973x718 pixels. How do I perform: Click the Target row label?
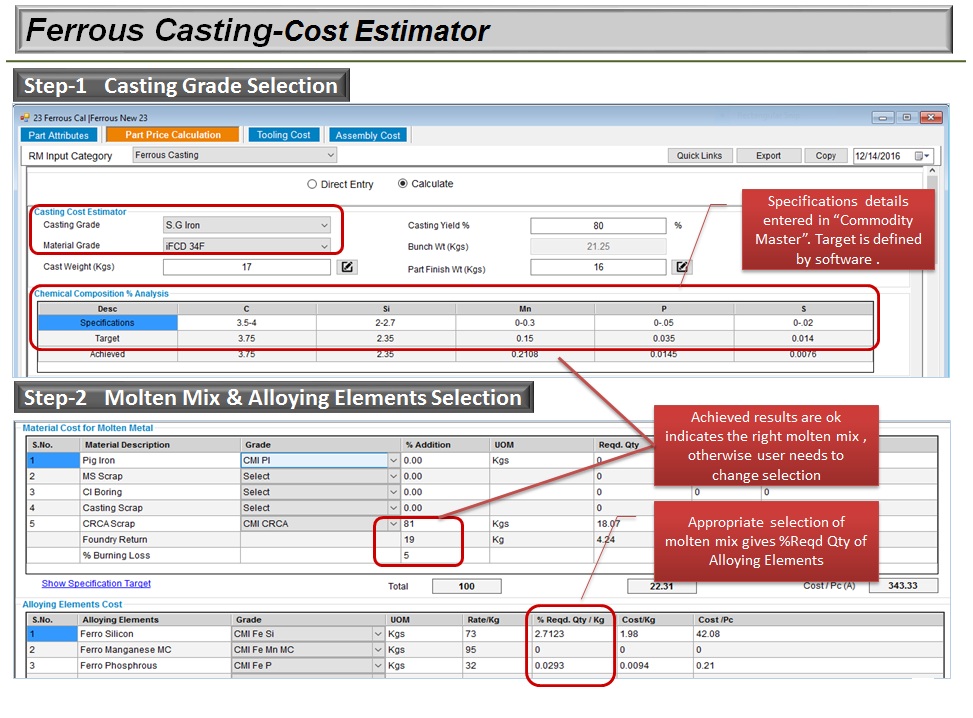(x=107, y=338)
